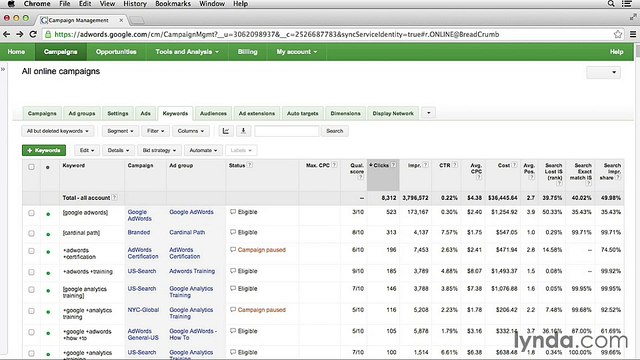Check the select-all header checkbox
The width and height of the screenshot is (640, 360).
coord(31,167)
